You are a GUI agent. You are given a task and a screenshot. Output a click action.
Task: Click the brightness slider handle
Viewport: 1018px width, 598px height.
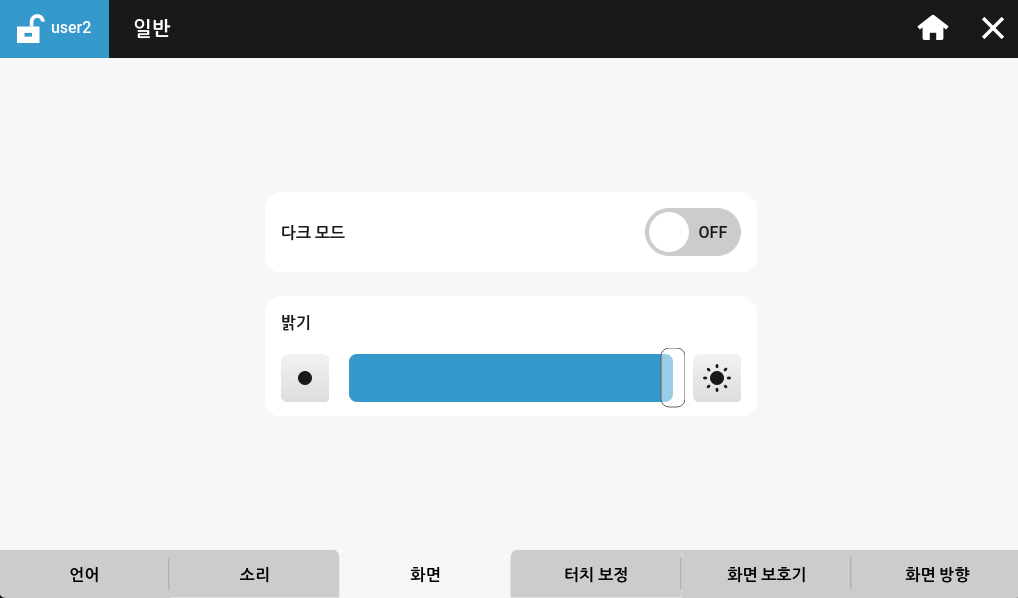click(x=673, y=378)
